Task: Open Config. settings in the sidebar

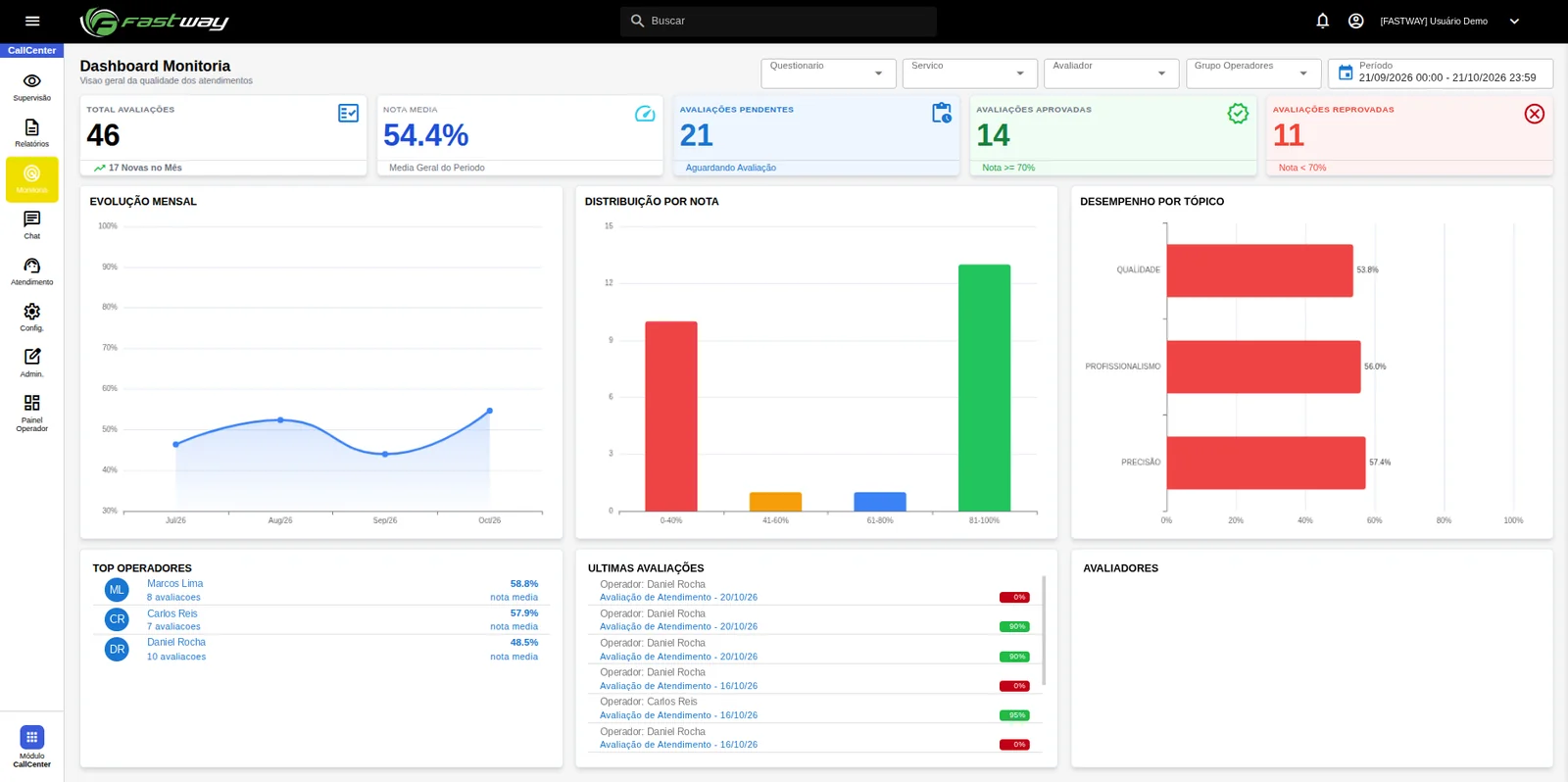Action: click(x=32, y=318)
